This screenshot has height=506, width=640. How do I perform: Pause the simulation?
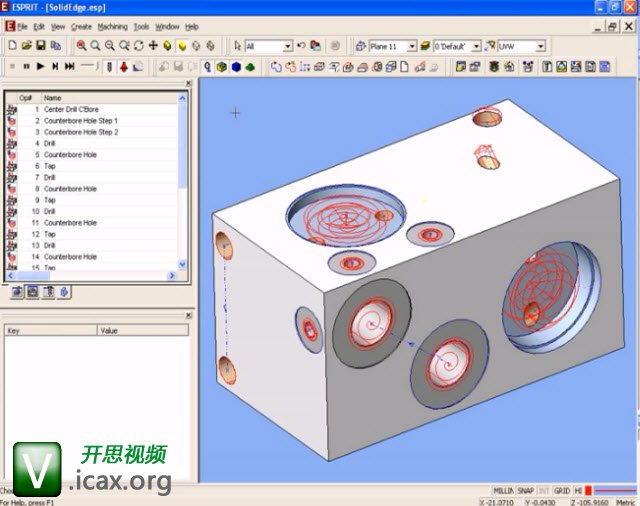26,66
